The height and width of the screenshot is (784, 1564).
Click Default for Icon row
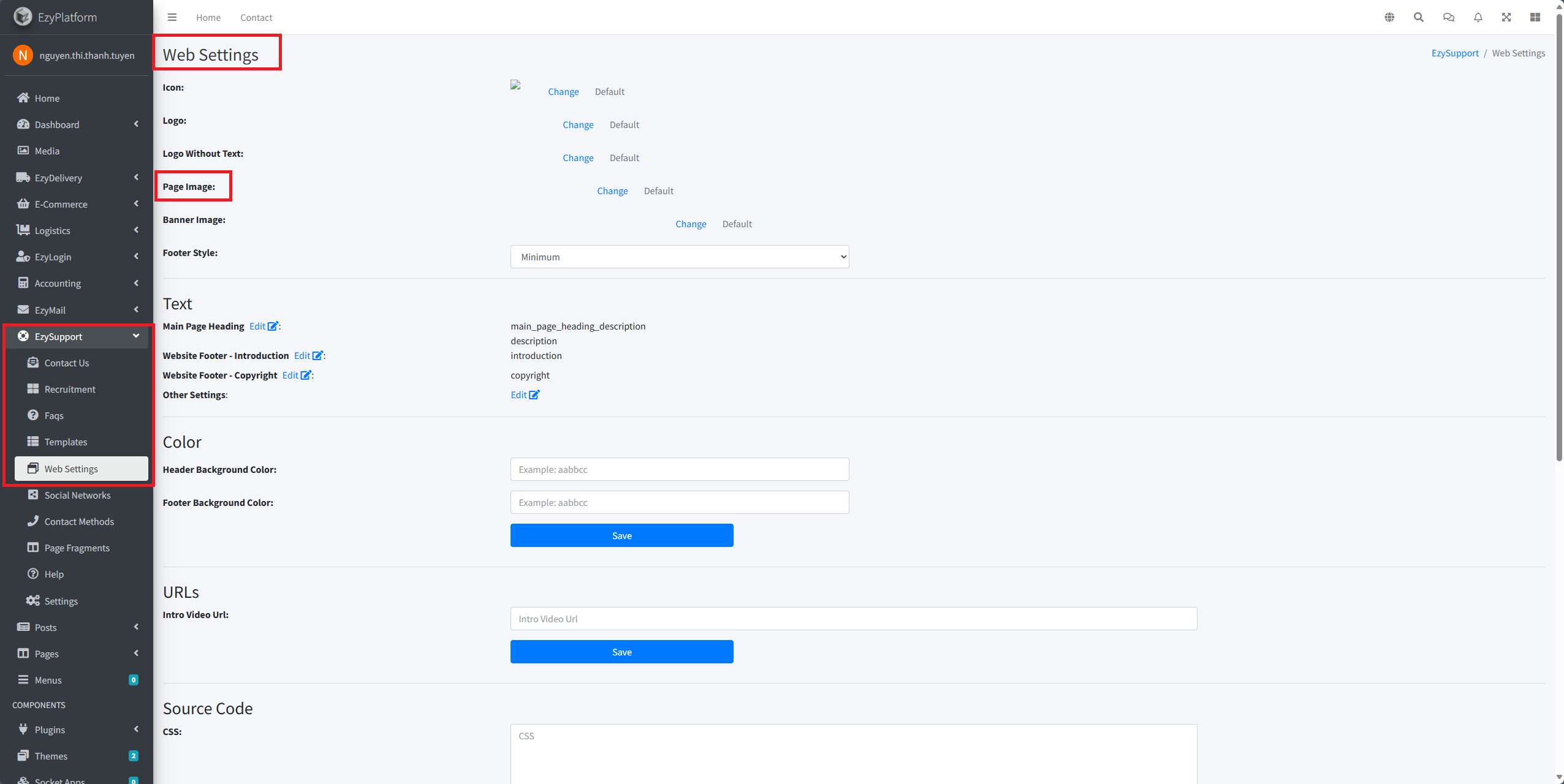(x=610, y=92)
